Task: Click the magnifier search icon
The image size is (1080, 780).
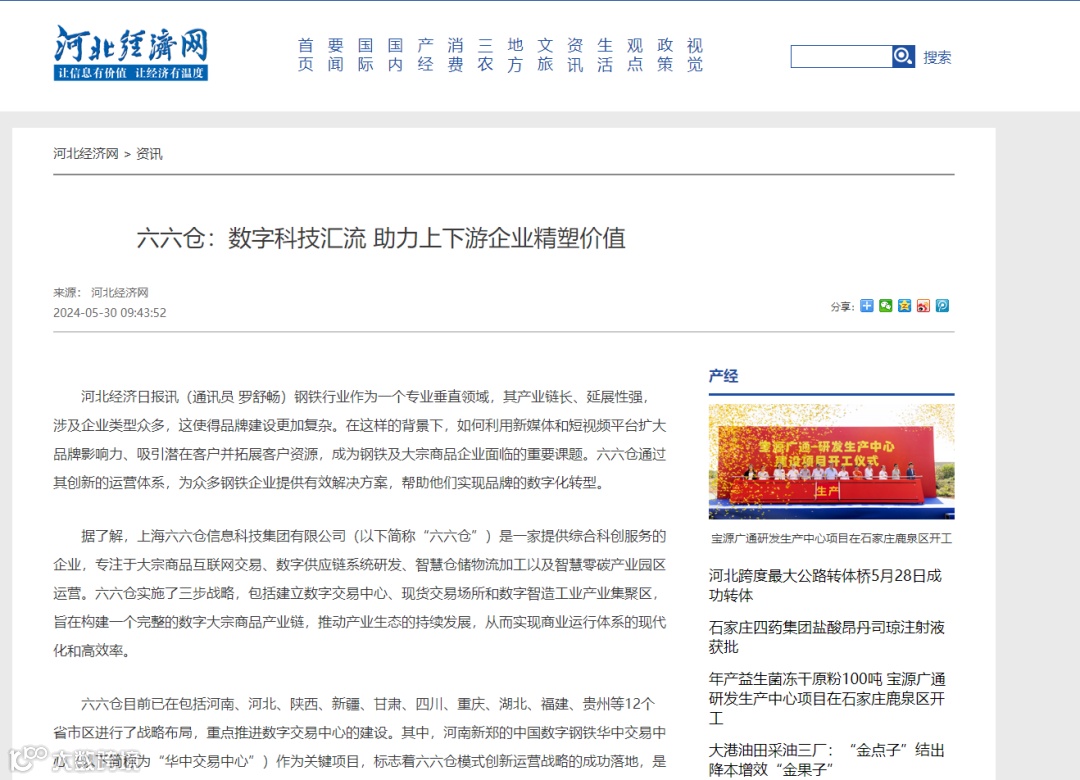Action: point(903,57)
